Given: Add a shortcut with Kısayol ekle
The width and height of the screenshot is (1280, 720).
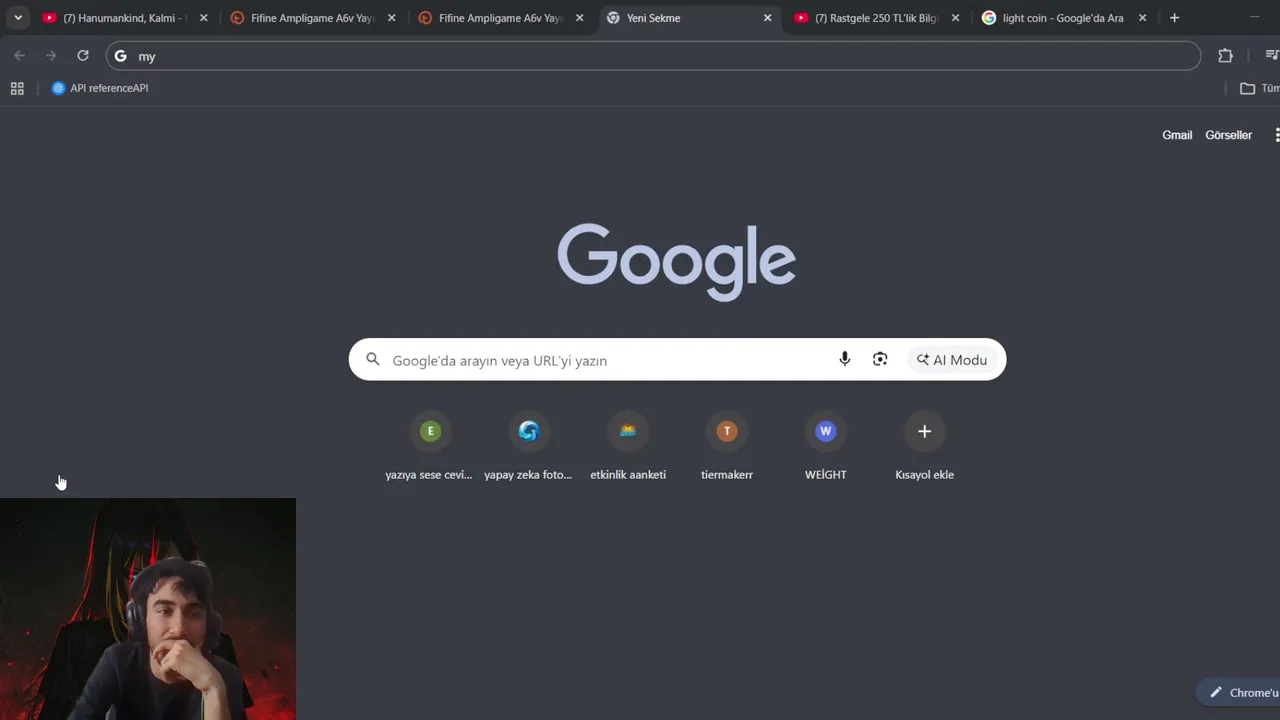Looking at the screenshot, I should (925, 447).
